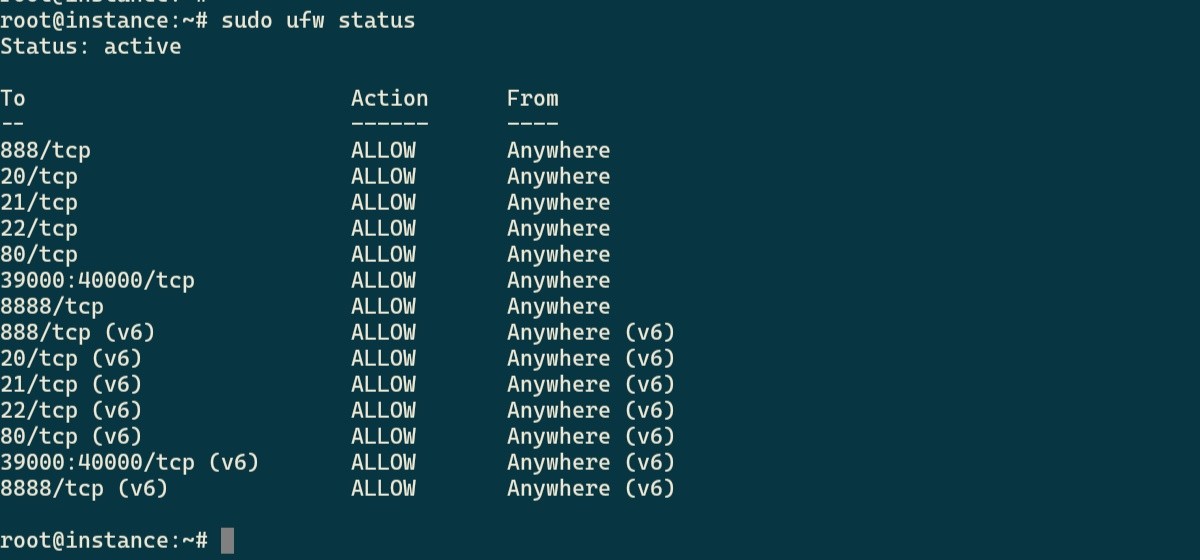Click the "888/tcp (v6)" rule entry
This screenshot has width=1200, height=560.
(78, 332)
